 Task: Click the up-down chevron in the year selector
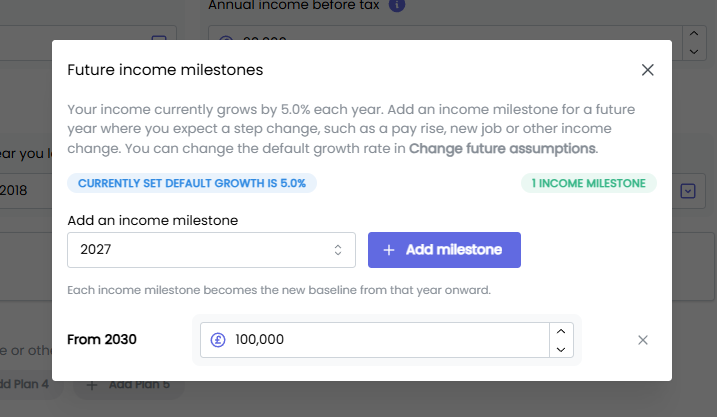point(337,250)
